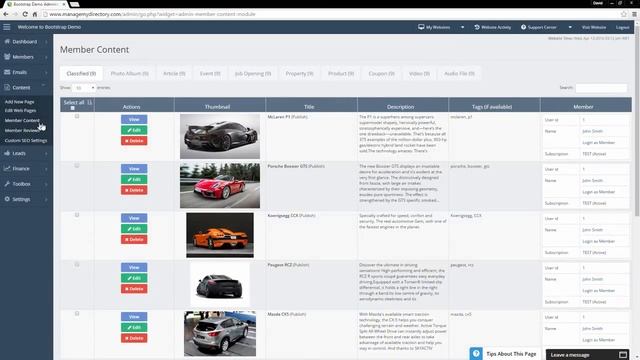The height and width of the screenshot is (360, 640).
Task: Expand the Finance menu chevron
Action: tap(46, 169)
